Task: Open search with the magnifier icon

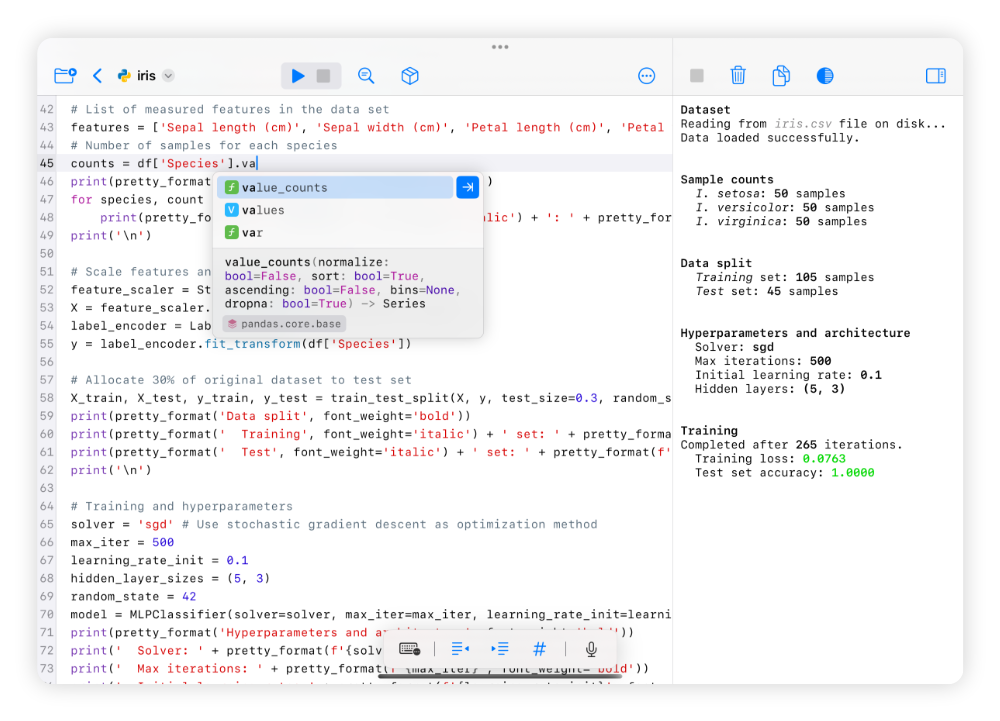Action: tap(366, 75)
